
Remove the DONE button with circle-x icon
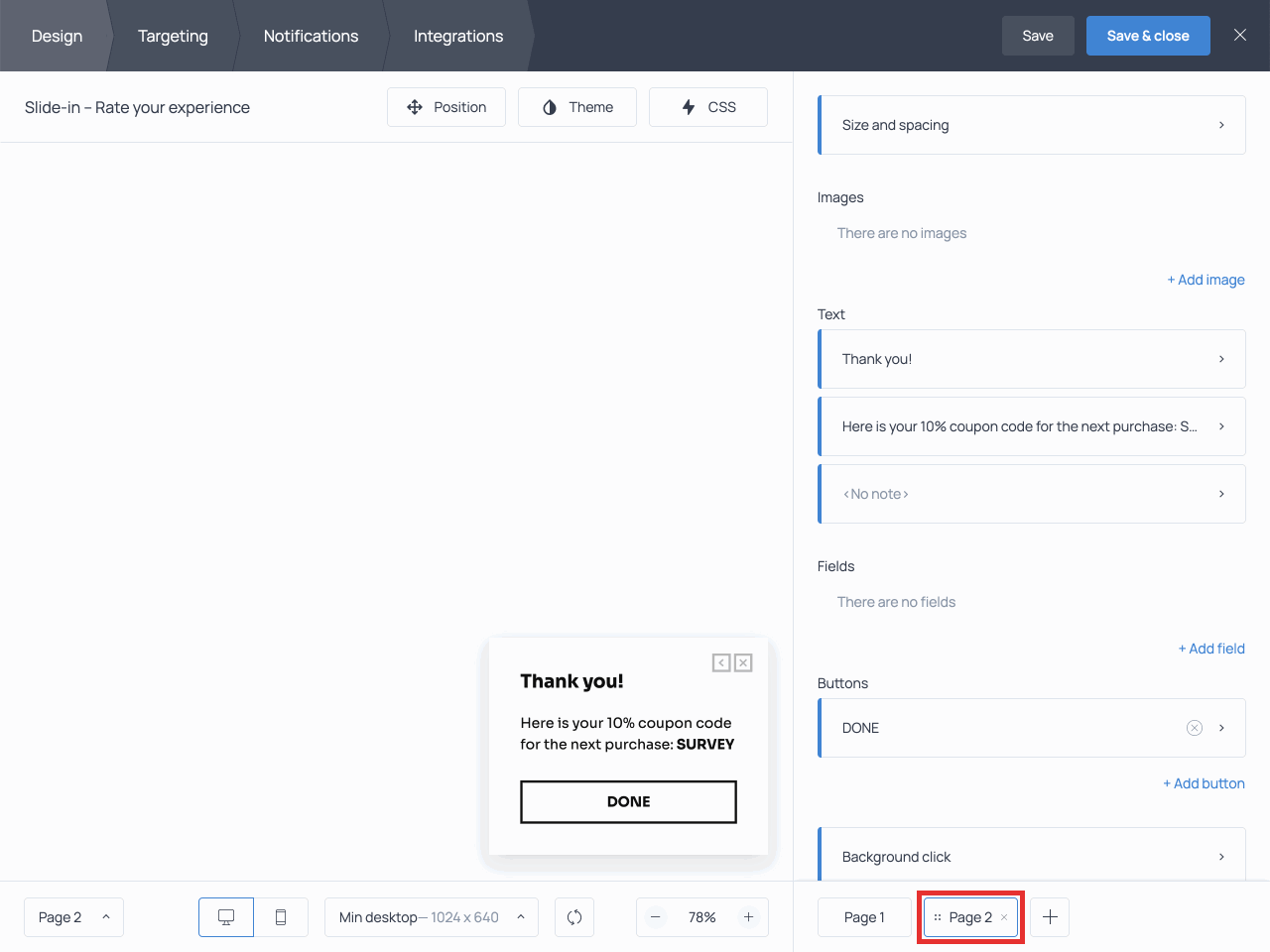tap(1195, 728)
